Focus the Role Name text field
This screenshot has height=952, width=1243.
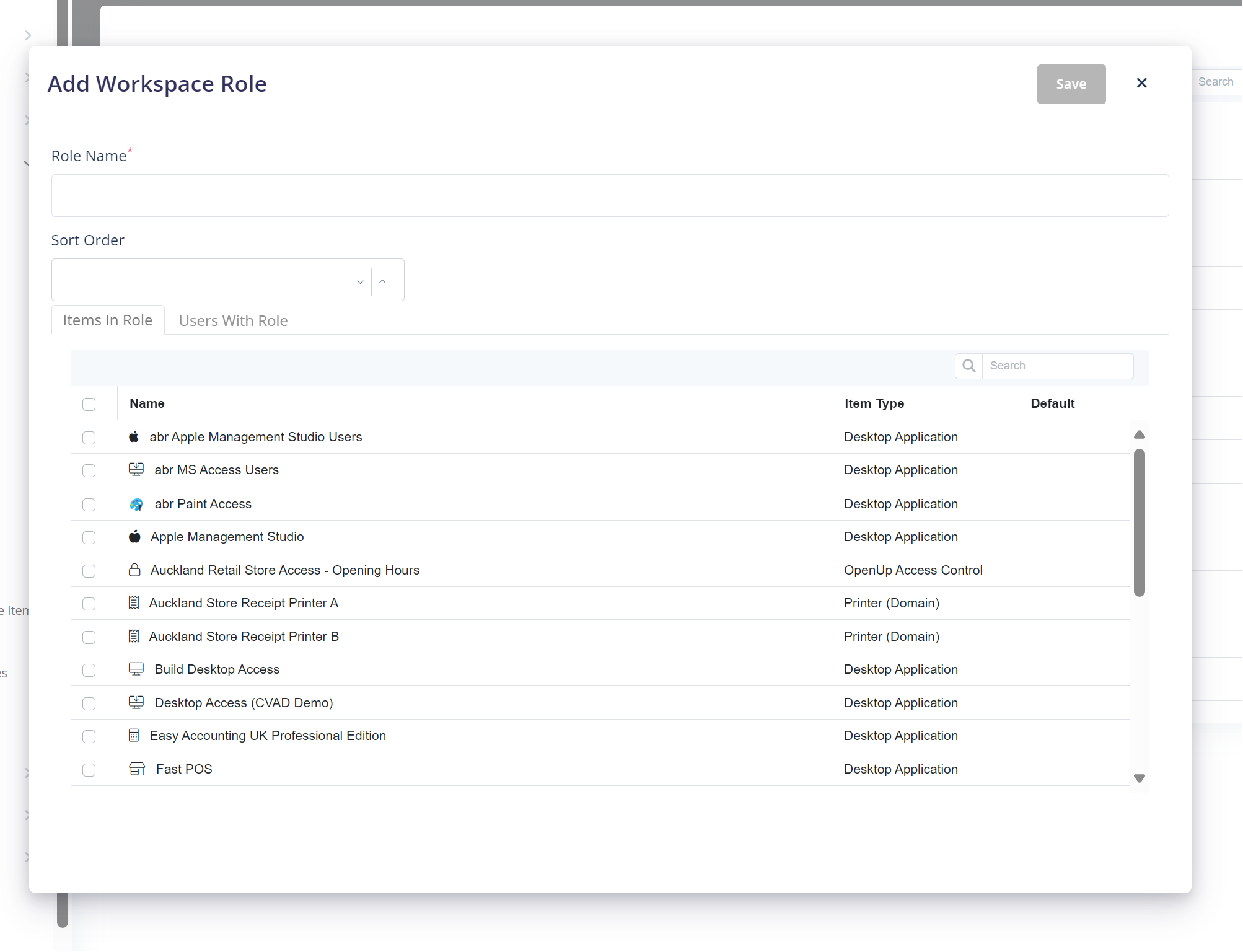[610, 196]
